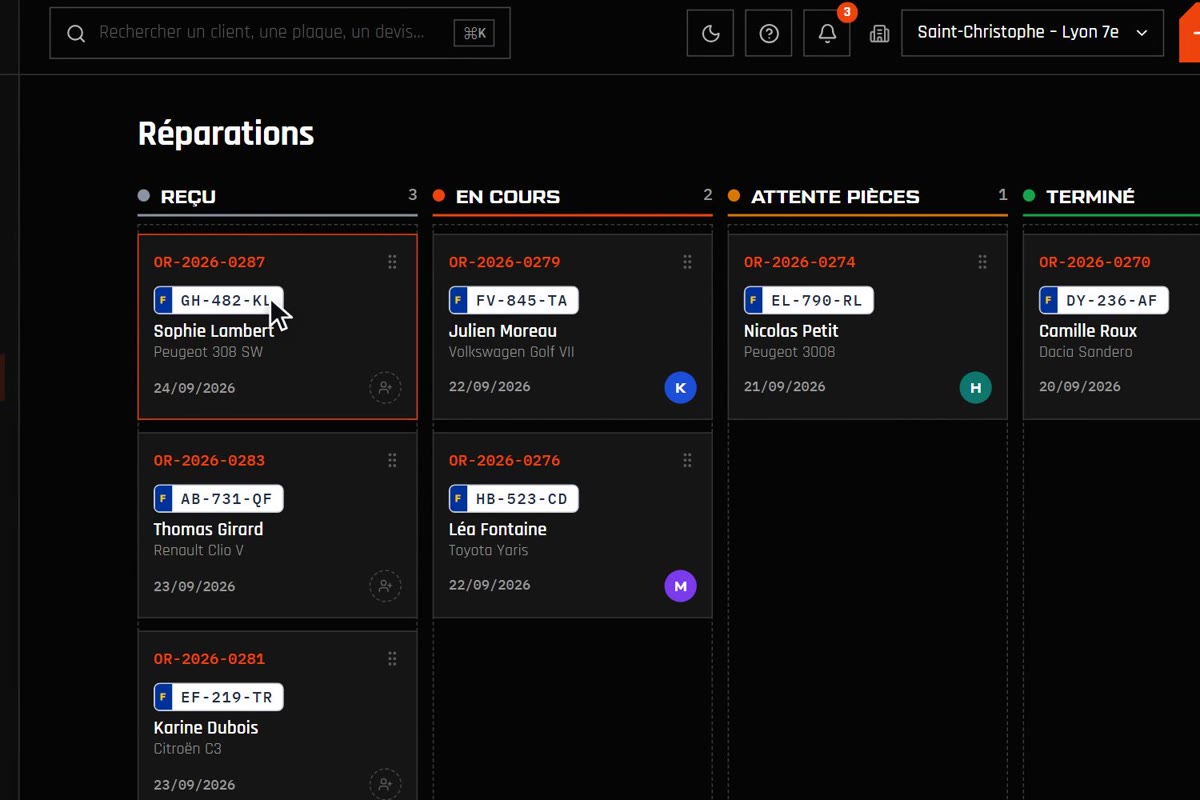The image size is (1200, 800).
Task: Toggle dark mode with the moon icon
Action: [x=710, y=33]
